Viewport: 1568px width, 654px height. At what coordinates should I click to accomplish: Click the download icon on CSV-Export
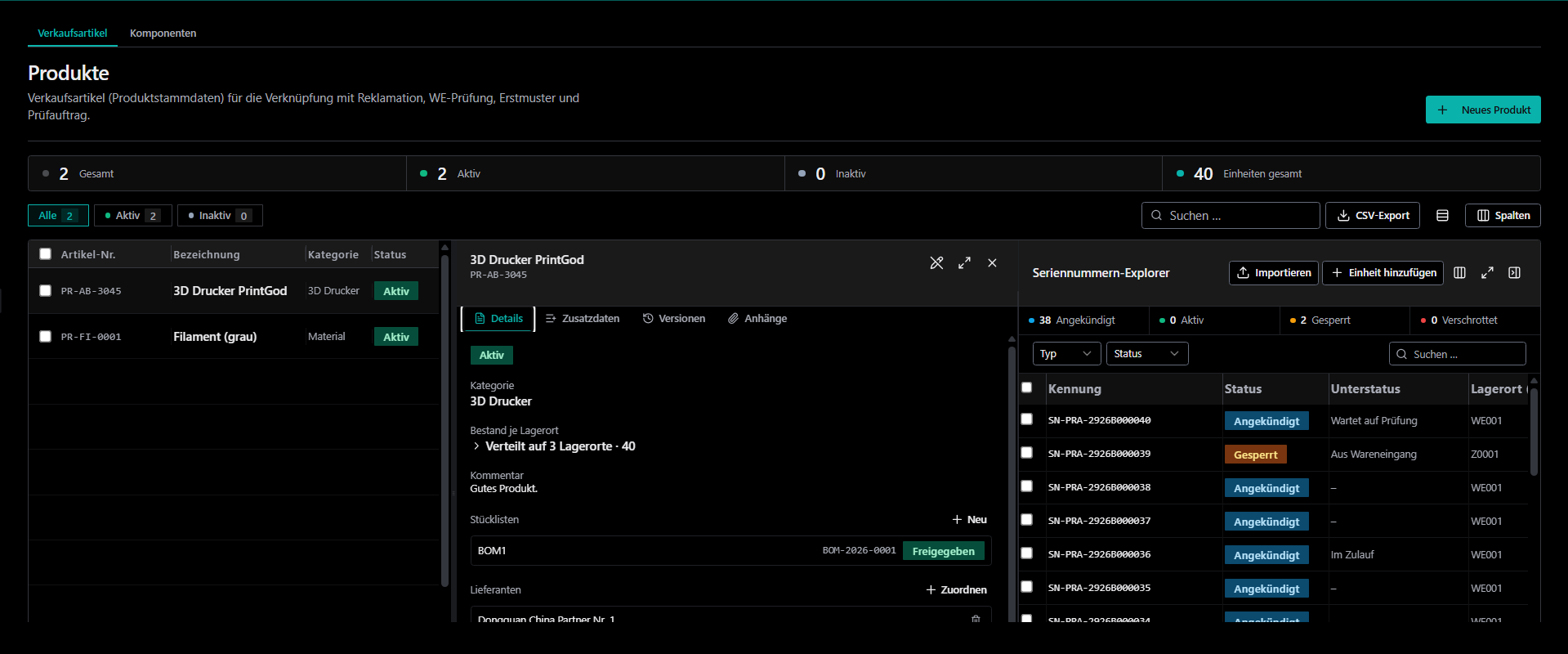(1342, 216)
